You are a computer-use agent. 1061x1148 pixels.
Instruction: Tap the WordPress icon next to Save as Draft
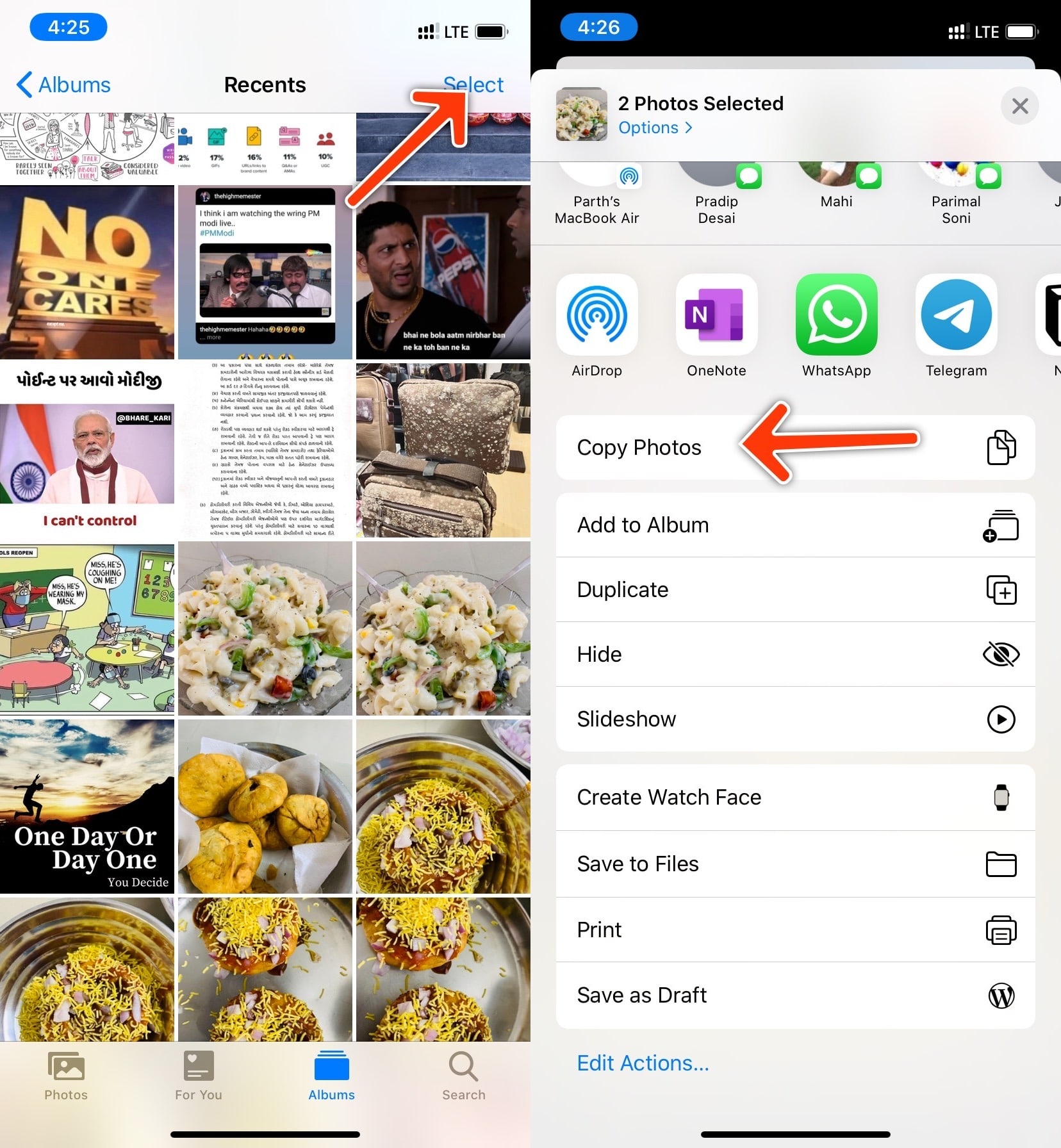(1002, 996)
